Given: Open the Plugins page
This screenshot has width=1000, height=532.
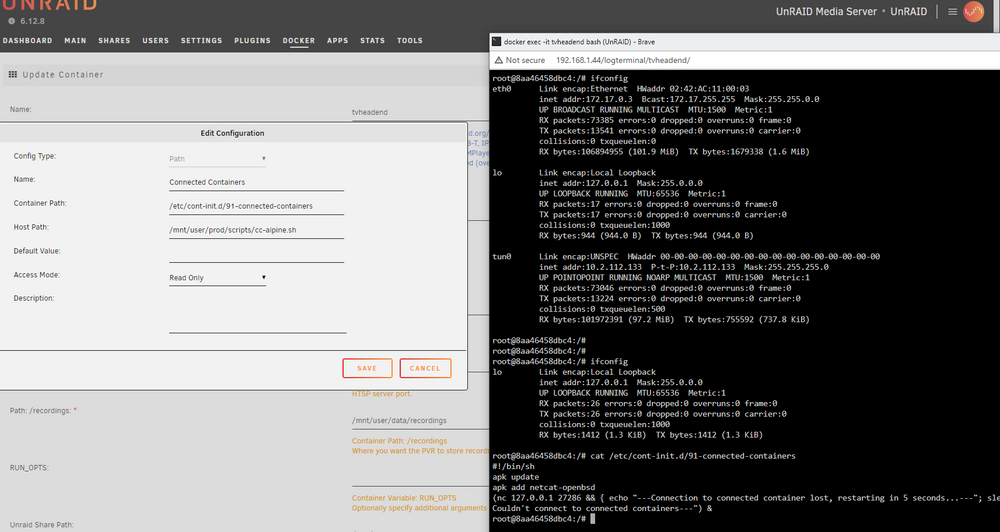Looking at the screenshot, I should click(x=253, y=40).
